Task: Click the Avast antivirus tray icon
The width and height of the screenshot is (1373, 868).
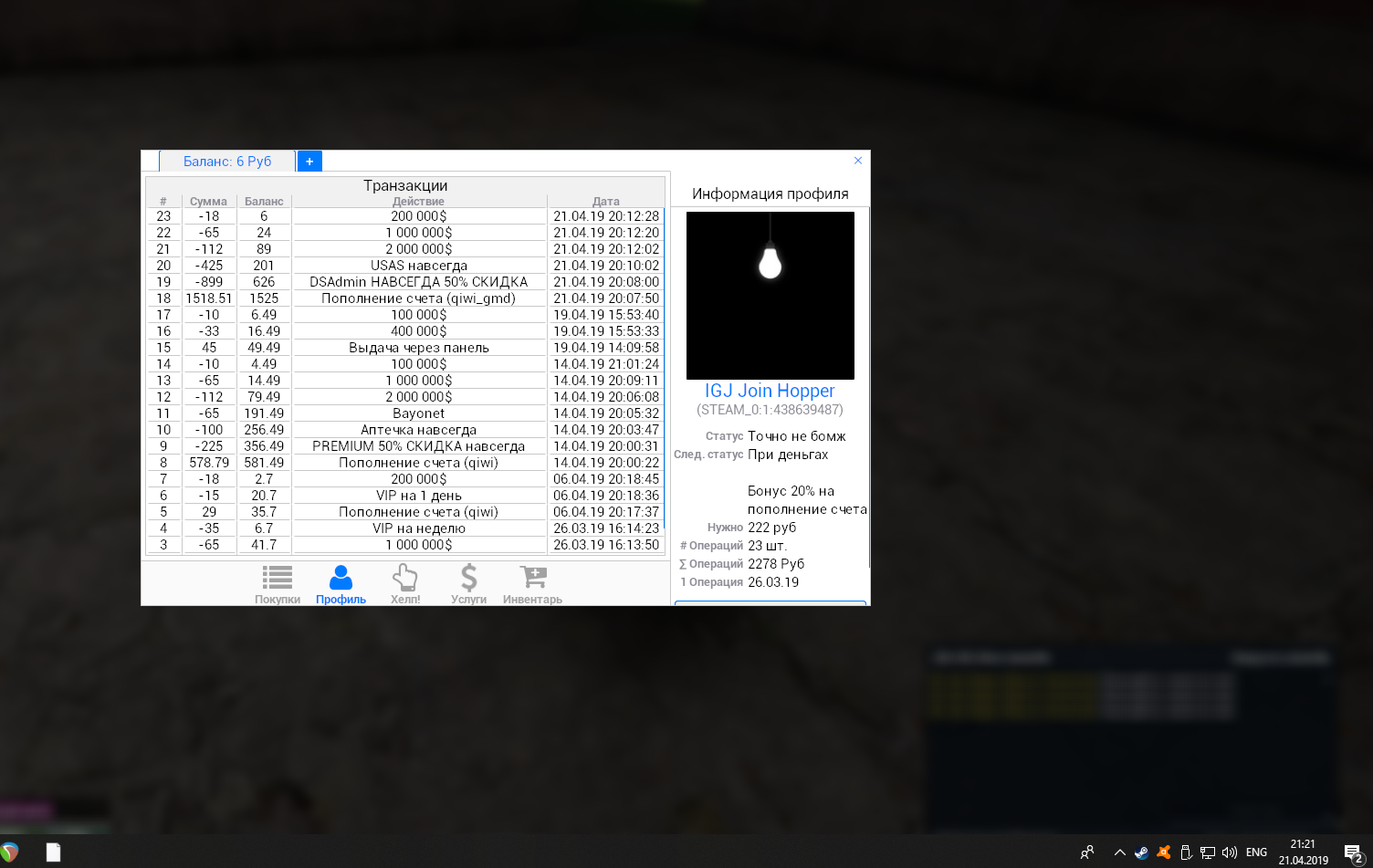Action: tap(1163, 852)
